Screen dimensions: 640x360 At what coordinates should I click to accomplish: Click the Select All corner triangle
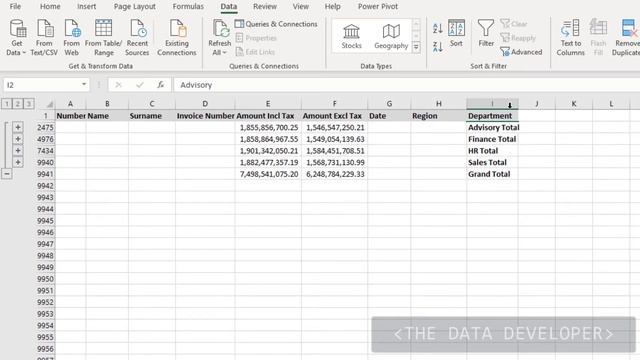[x=49, y=104]
